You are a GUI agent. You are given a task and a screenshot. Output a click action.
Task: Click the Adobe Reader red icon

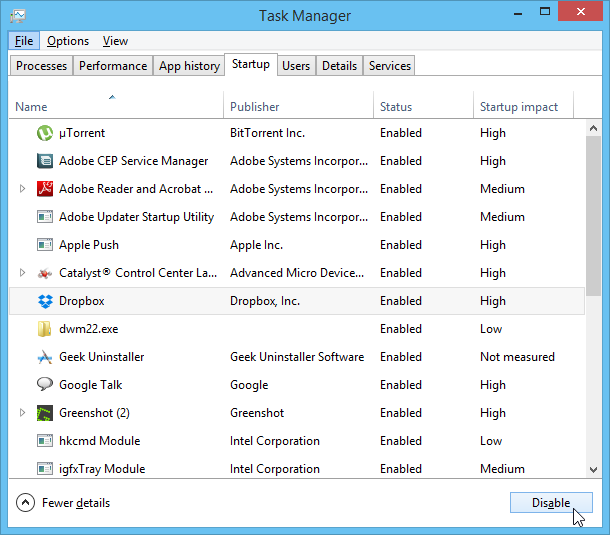coord(44,189)
